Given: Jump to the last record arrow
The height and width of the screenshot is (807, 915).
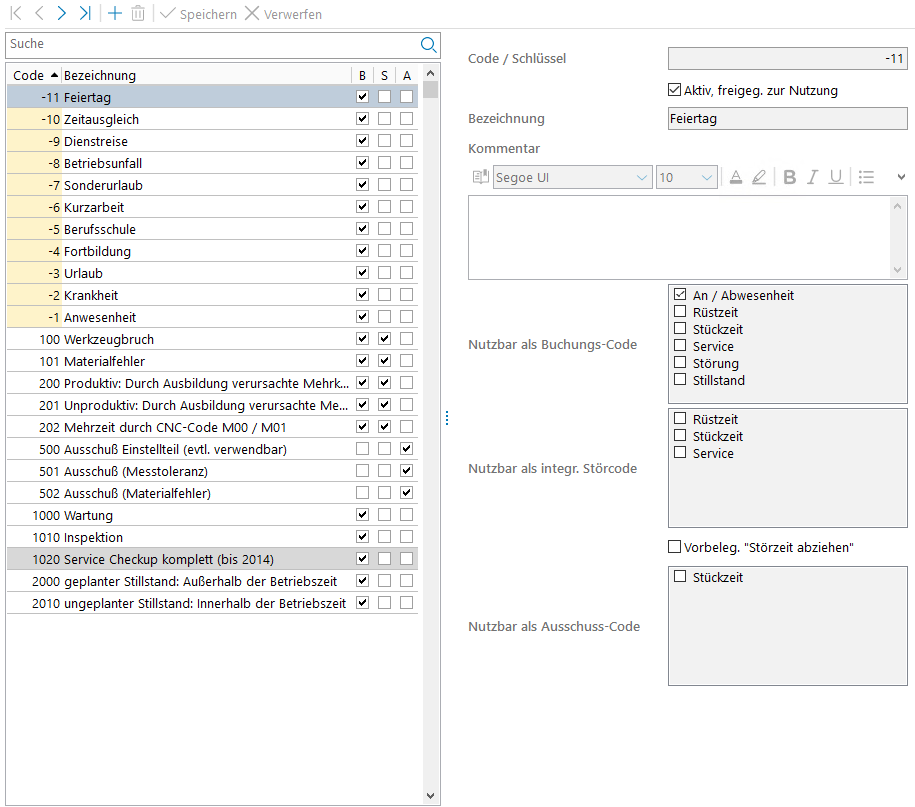Looking at the screenshot, I should pos(85,14).
